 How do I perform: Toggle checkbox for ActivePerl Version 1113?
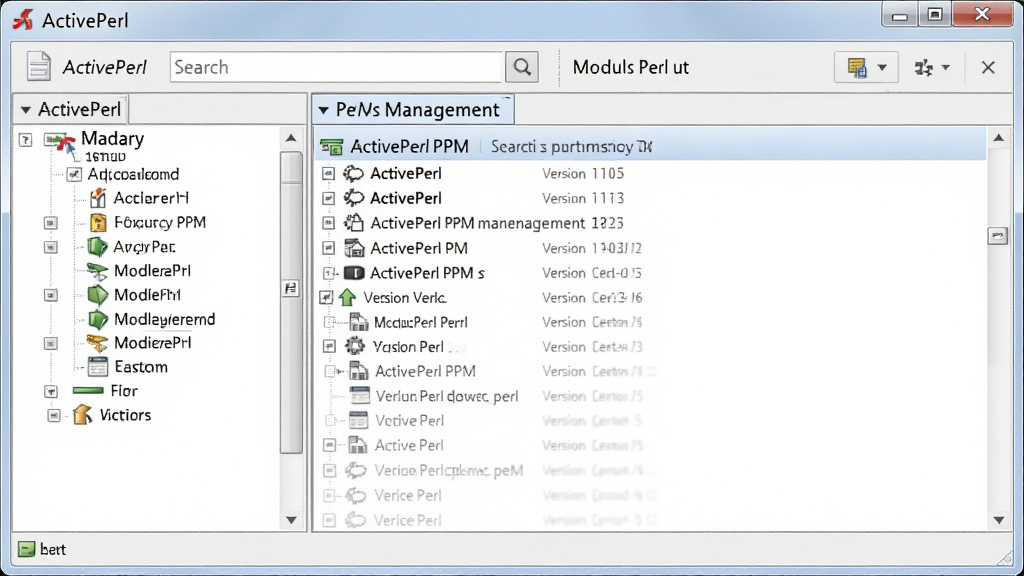(328, 198)
